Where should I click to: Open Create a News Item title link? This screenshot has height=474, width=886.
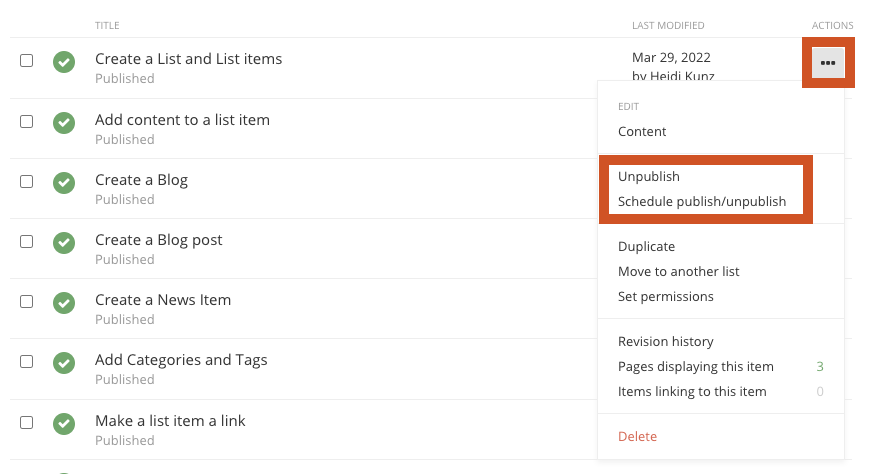tap(163, 300)
